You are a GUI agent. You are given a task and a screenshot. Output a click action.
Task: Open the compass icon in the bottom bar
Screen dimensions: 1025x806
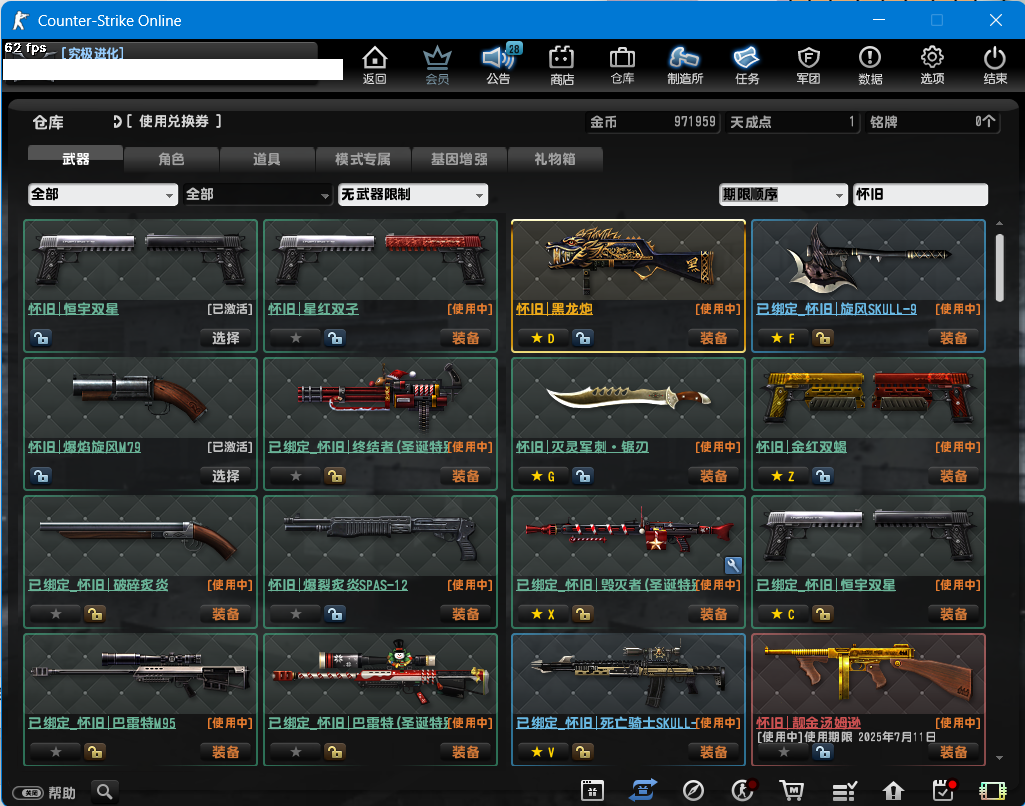coord(693,790)
